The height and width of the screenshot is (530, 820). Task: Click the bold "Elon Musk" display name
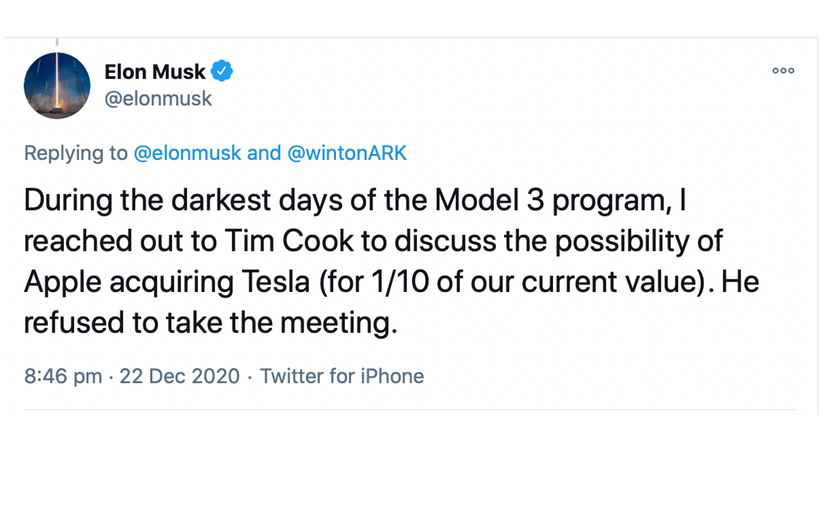pos(155,71)
